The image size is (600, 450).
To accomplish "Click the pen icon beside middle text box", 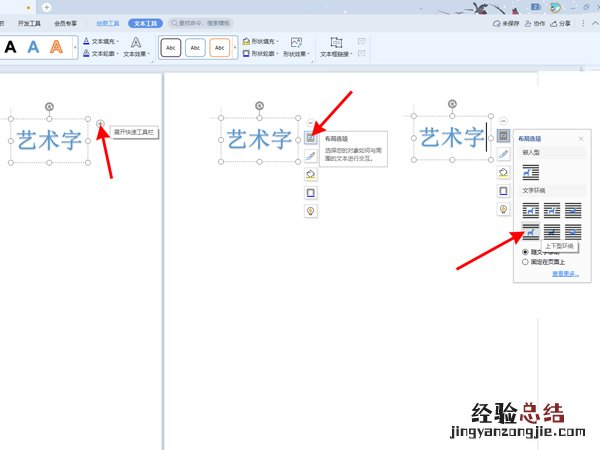I will click(x=310, y=156).
